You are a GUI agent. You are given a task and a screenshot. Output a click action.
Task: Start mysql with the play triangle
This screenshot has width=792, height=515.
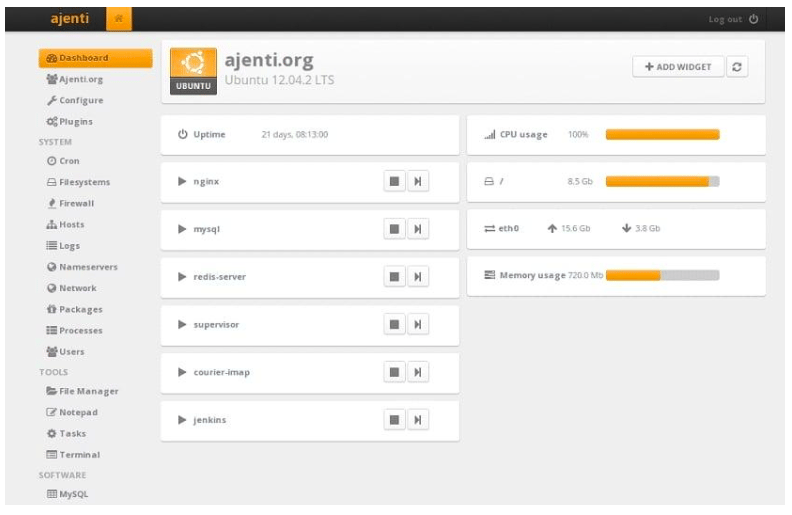pyautogui.click(x=182, y=229)
